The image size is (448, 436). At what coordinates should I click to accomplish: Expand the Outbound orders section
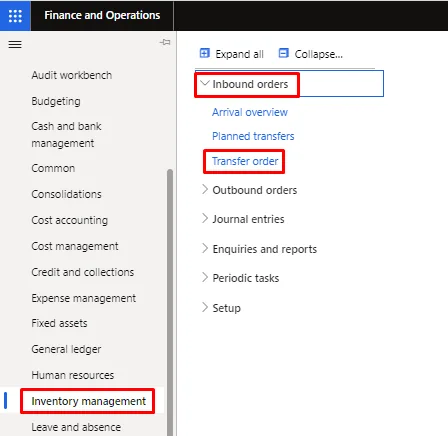[205, 189]
